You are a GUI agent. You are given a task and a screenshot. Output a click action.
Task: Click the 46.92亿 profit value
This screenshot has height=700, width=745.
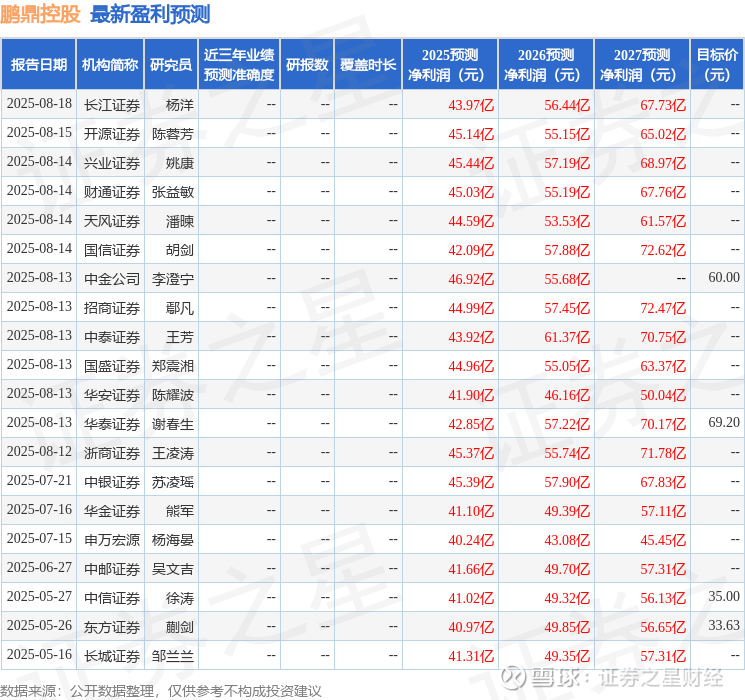pos(471,279)
